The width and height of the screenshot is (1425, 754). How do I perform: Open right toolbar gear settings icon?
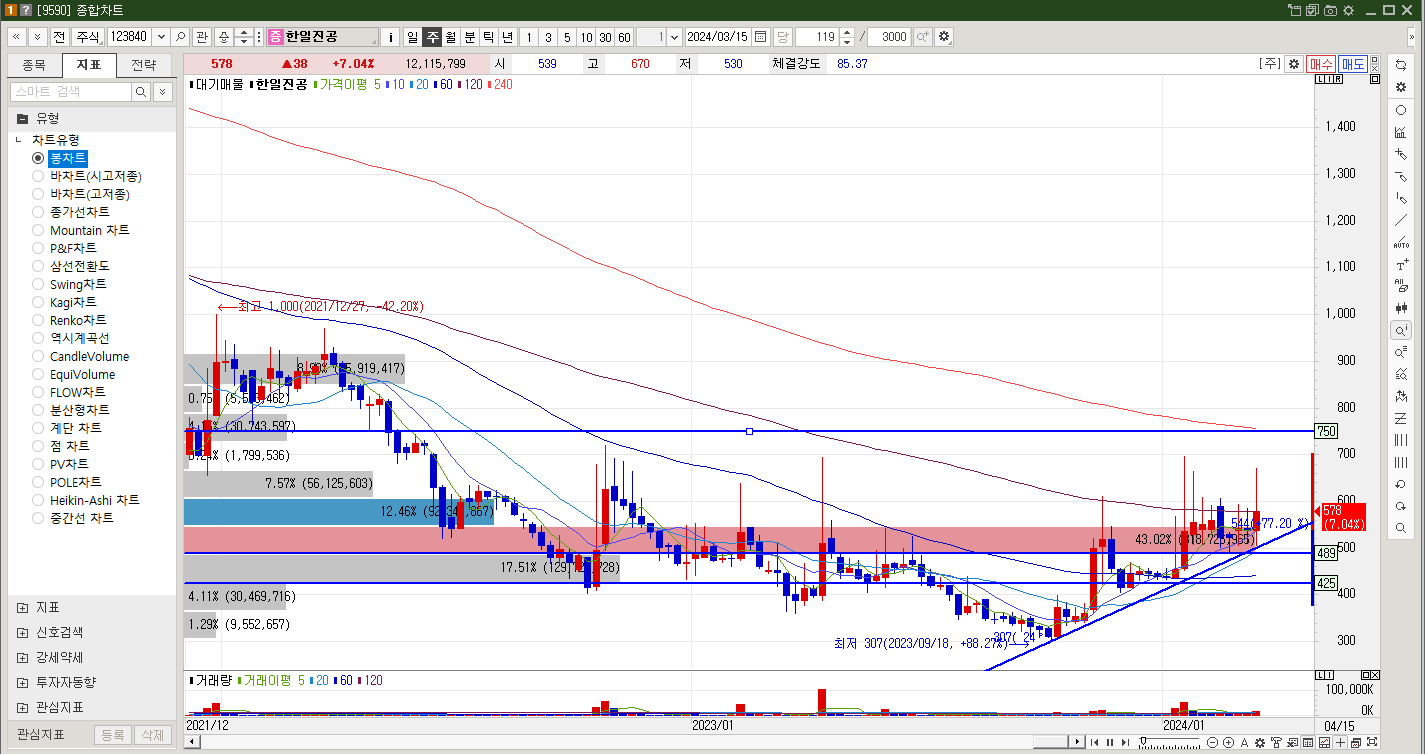(x=1401, y=87)
